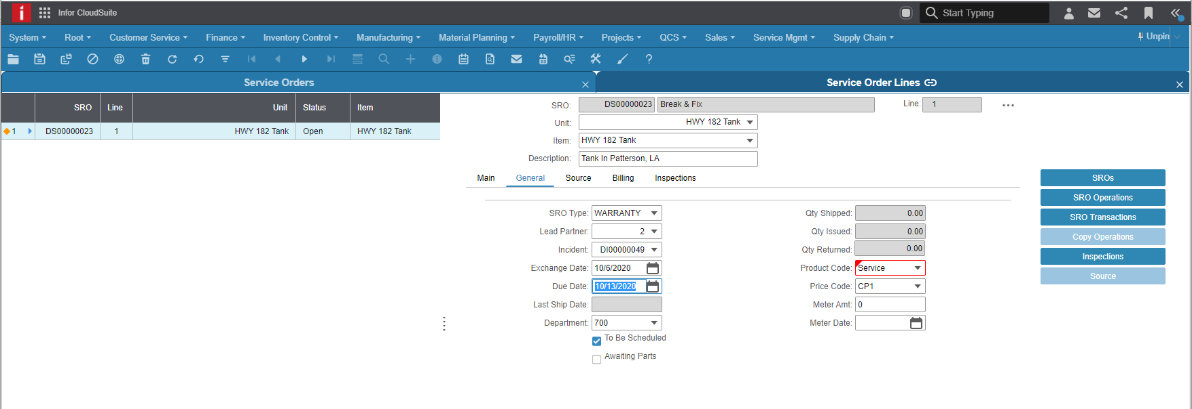The height and width of the screenshot is (409, 1192).
Task: Click the Refresh toolbar icon
Action: pos(172,59)
